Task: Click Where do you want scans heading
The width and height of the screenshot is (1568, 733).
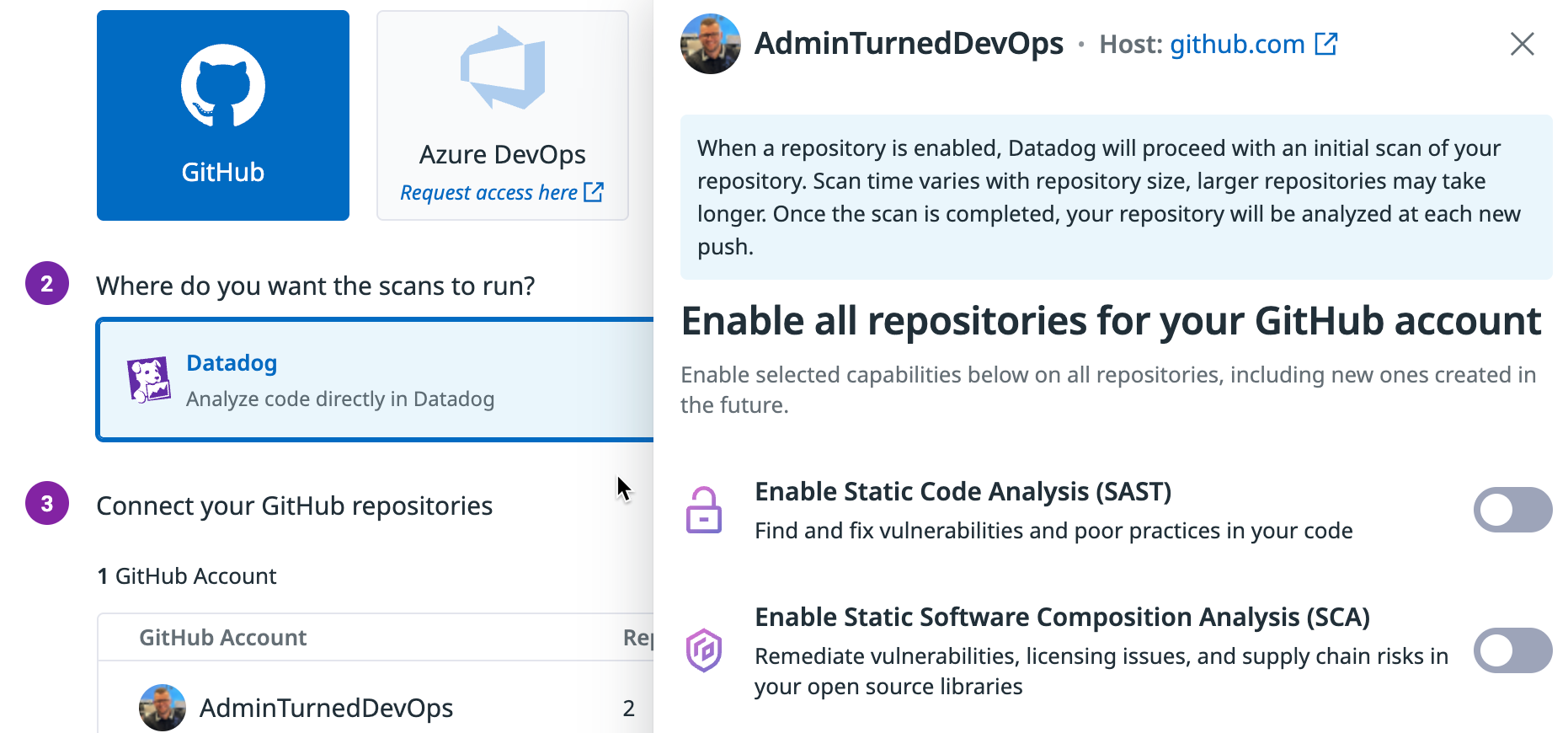Action: [316, 286]
